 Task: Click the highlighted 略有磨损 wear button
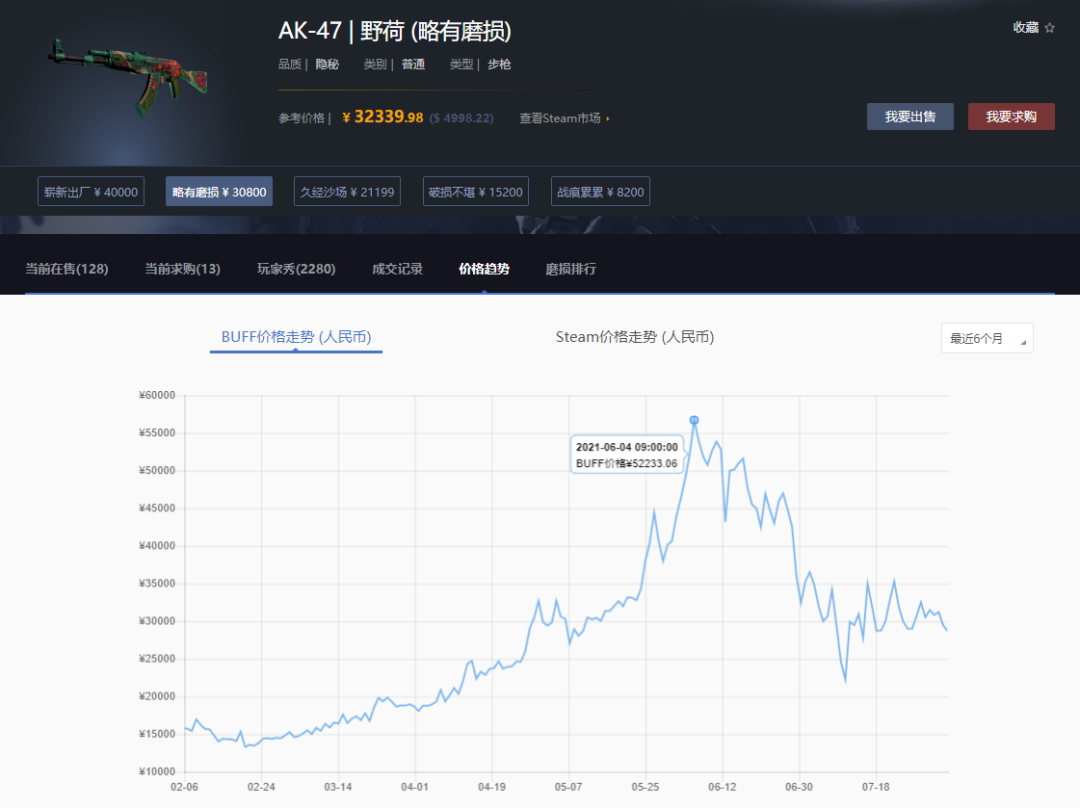click(x=219, y=190)
